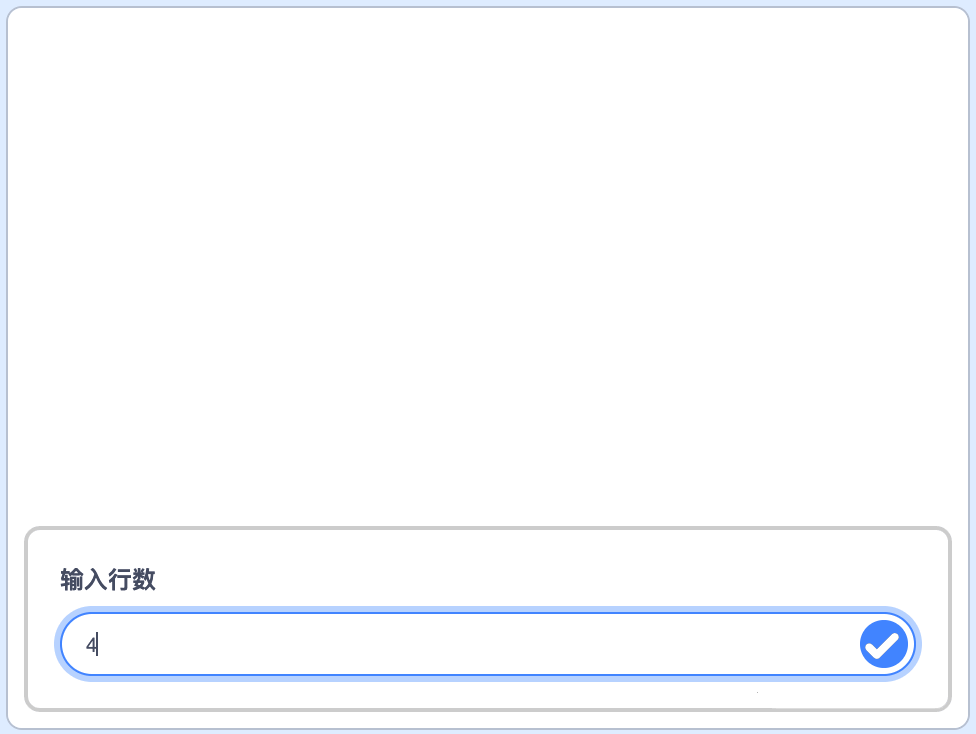The width and height of the screenshot is (976, 734).
Task: Place the cursor after the typed number 4
Action: 98,644
